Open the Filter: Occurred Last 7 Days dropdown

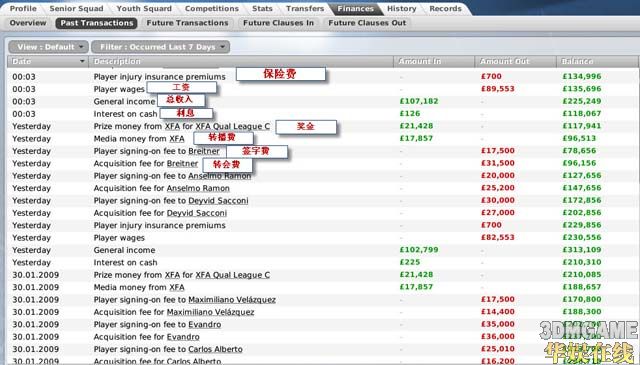tap(160, 47)
